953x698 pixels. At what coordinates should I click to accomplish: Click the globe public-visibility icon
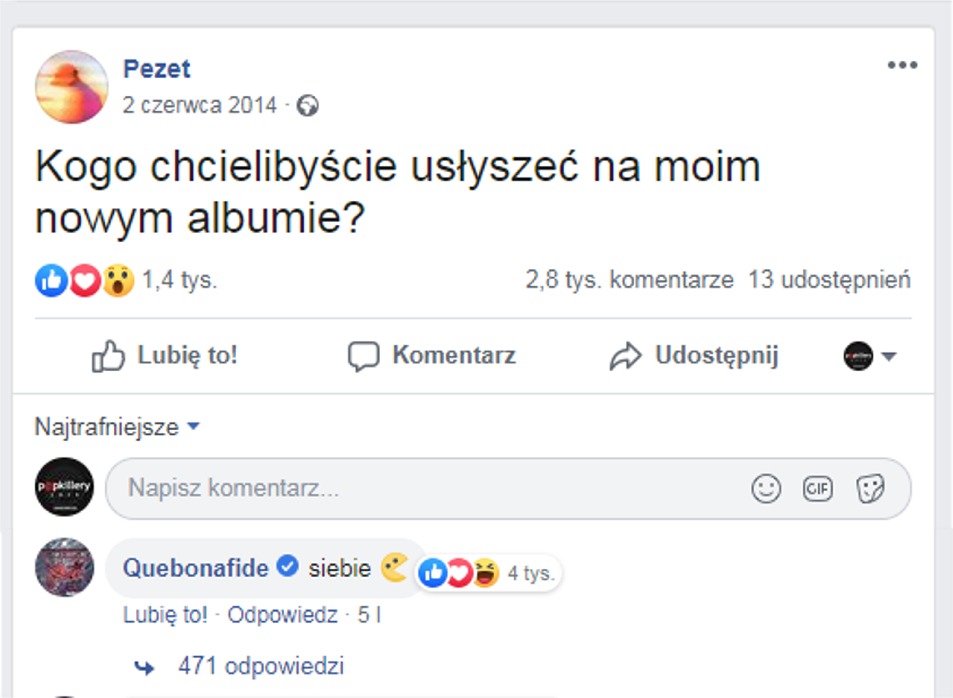[308, 106]
